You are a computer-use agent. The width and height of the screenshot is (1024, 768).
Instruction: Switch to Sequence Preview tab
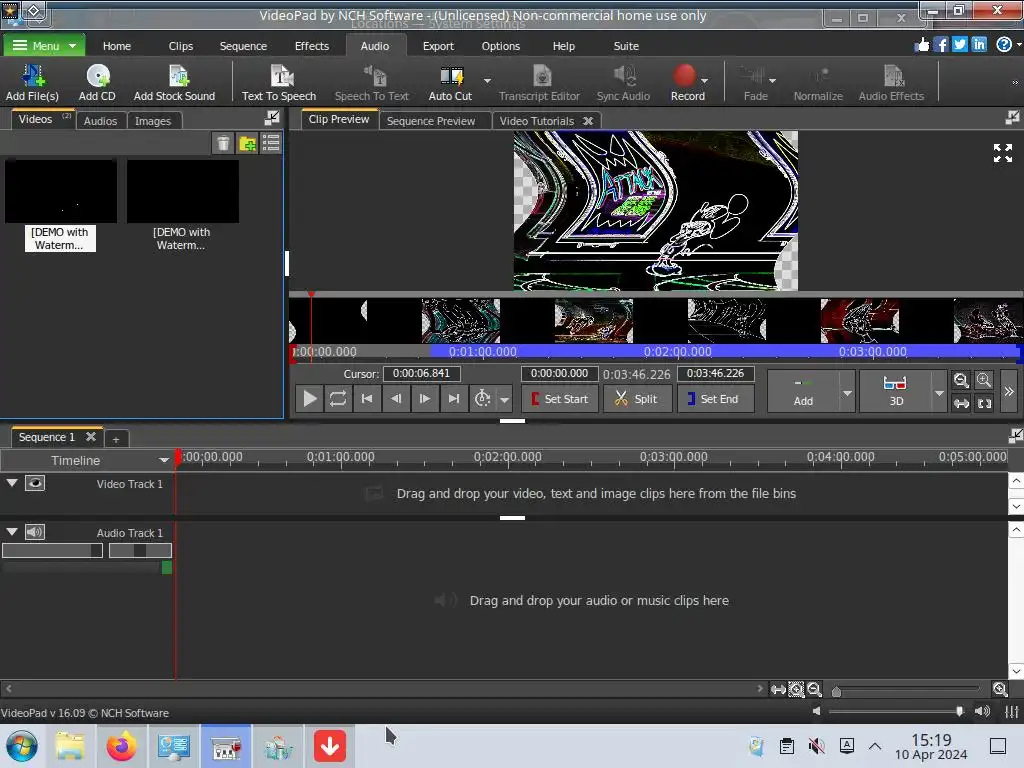click(x=431, y=121)
